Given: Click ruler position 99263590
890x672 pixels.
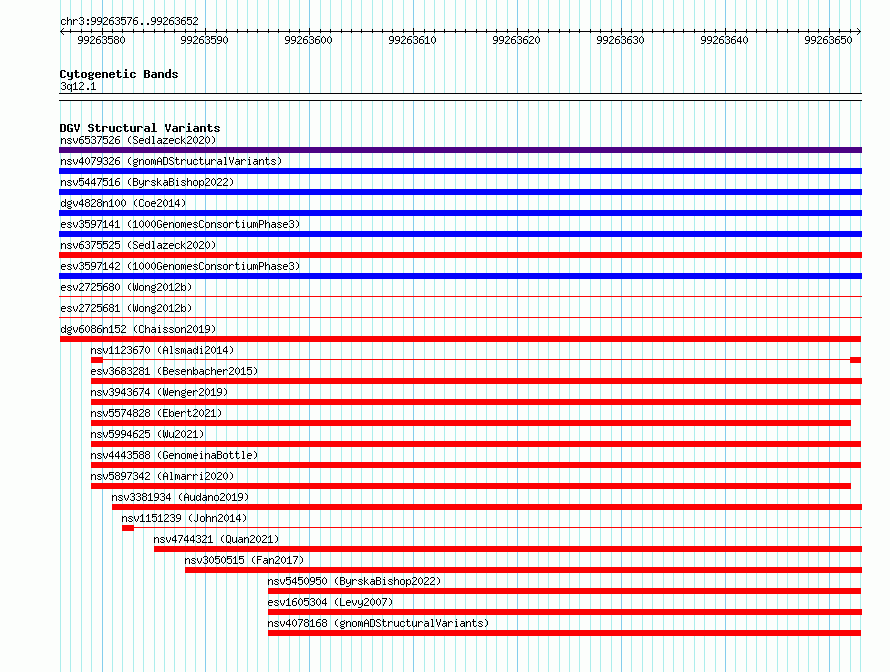Looking at the screenshot, I should coord(204,40).
